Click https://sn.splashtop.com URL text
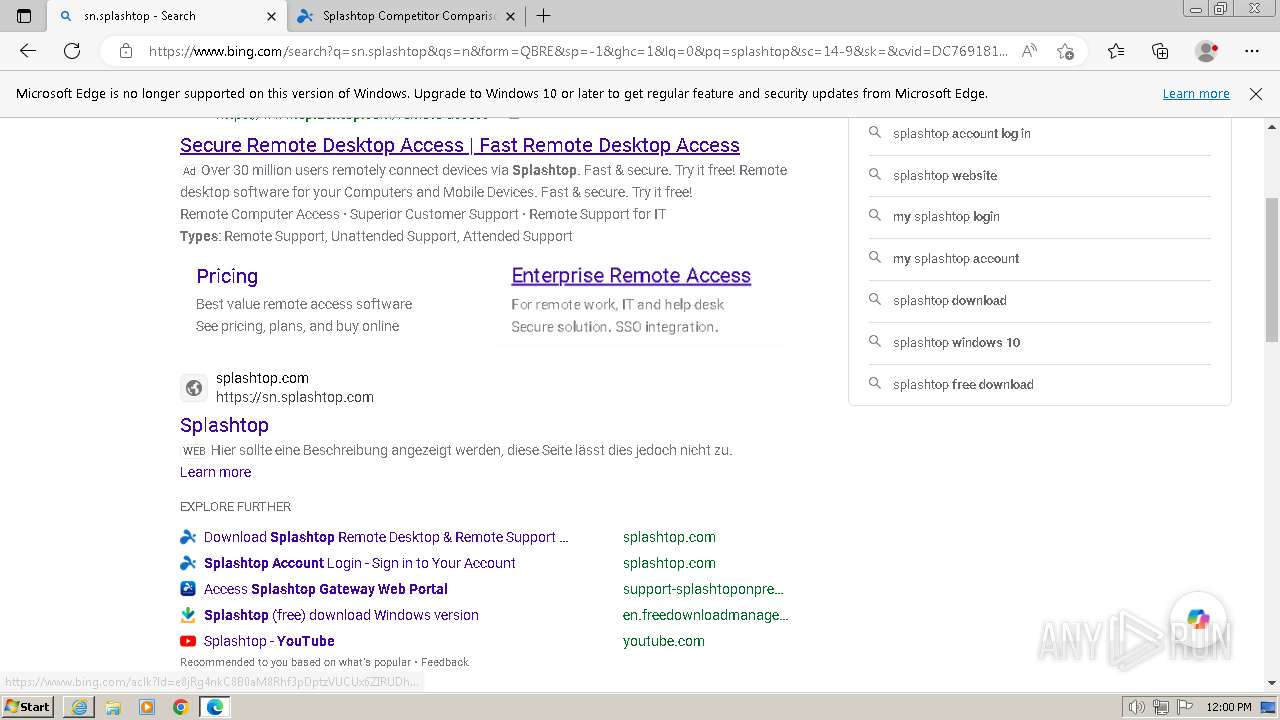The height and width of the screenshot is (720, 1280). pyautogui.click(x=295, y=397)
